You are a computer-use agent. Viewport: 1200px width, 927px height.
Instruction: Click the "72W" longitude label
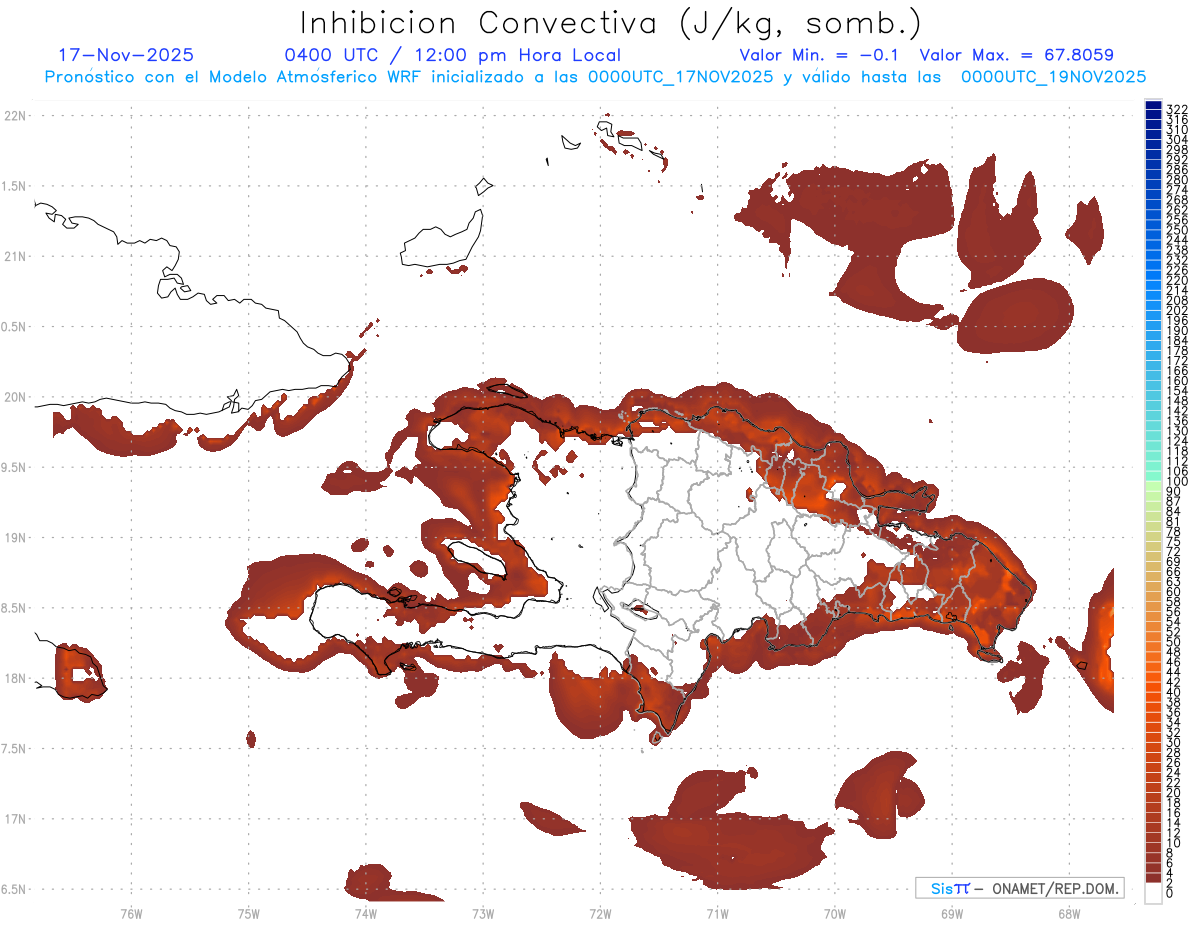click(x=600, y=913)
